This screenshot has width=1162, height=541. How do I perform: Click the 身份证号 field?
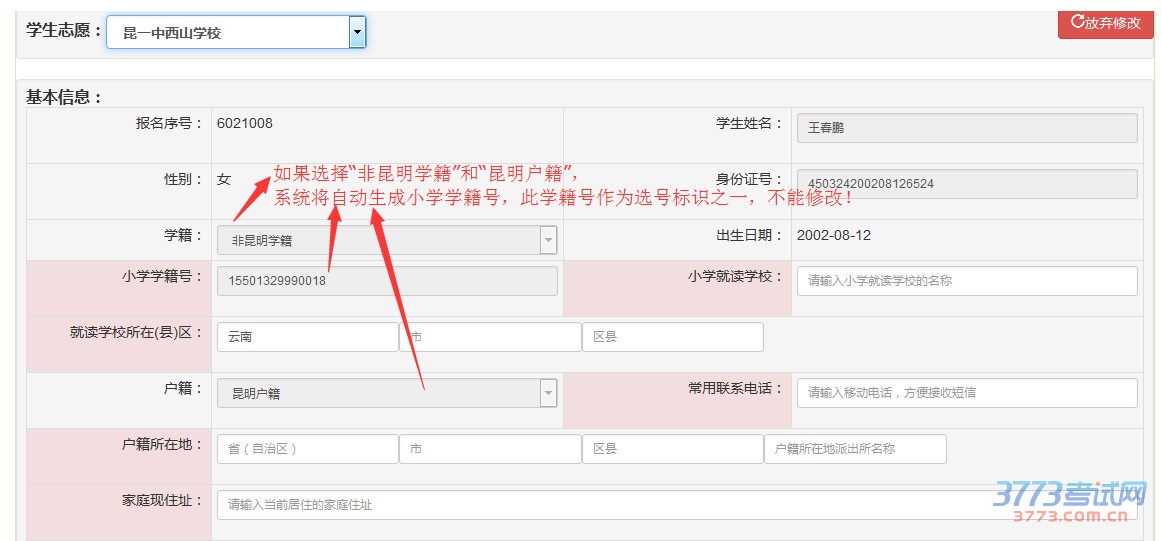pyautogui.click(x=966, y=184)
